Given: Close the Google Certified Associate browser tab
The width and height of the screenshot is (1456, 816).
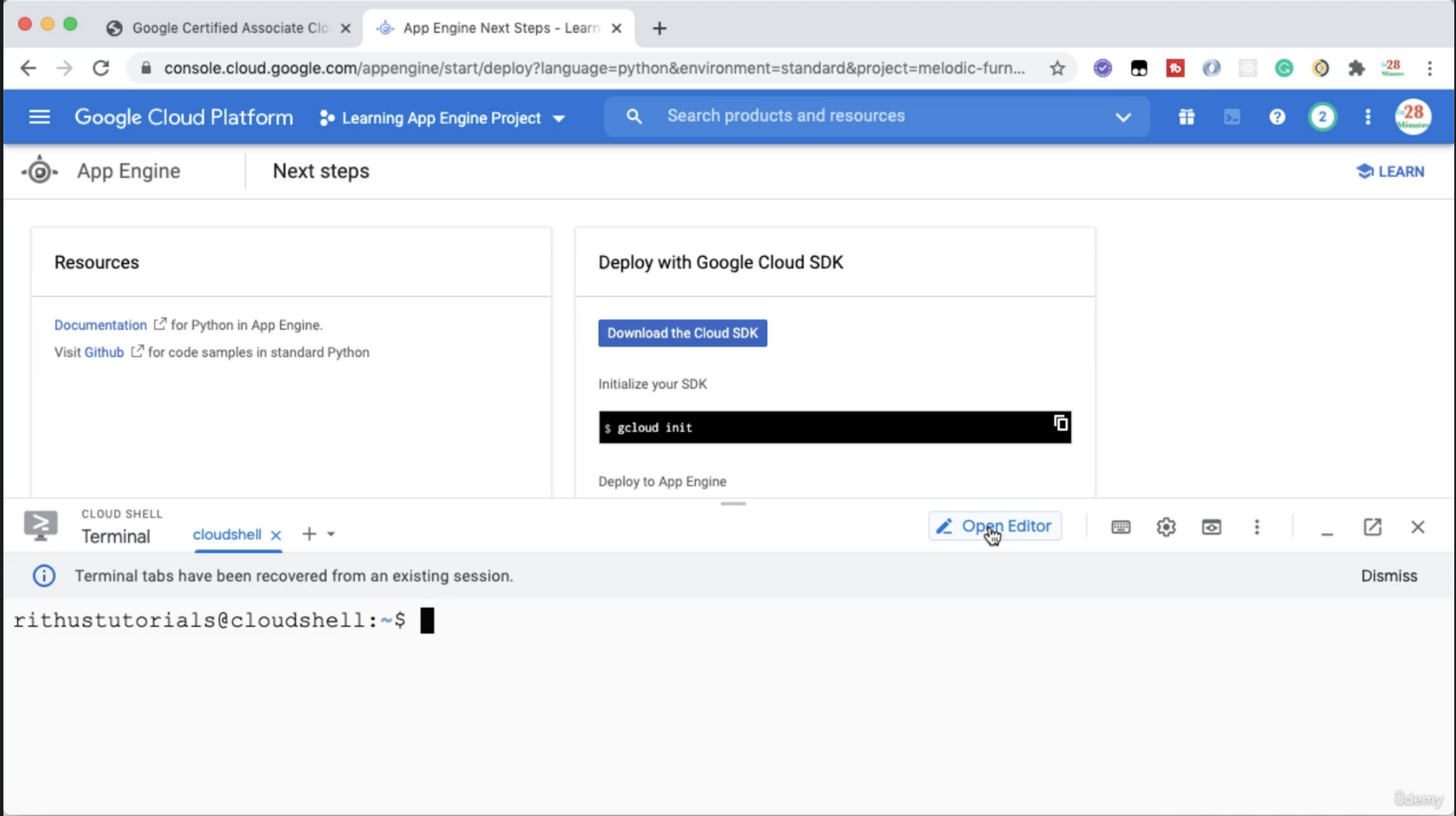Looking at the screenshot, I should click(x=346, y=28).
